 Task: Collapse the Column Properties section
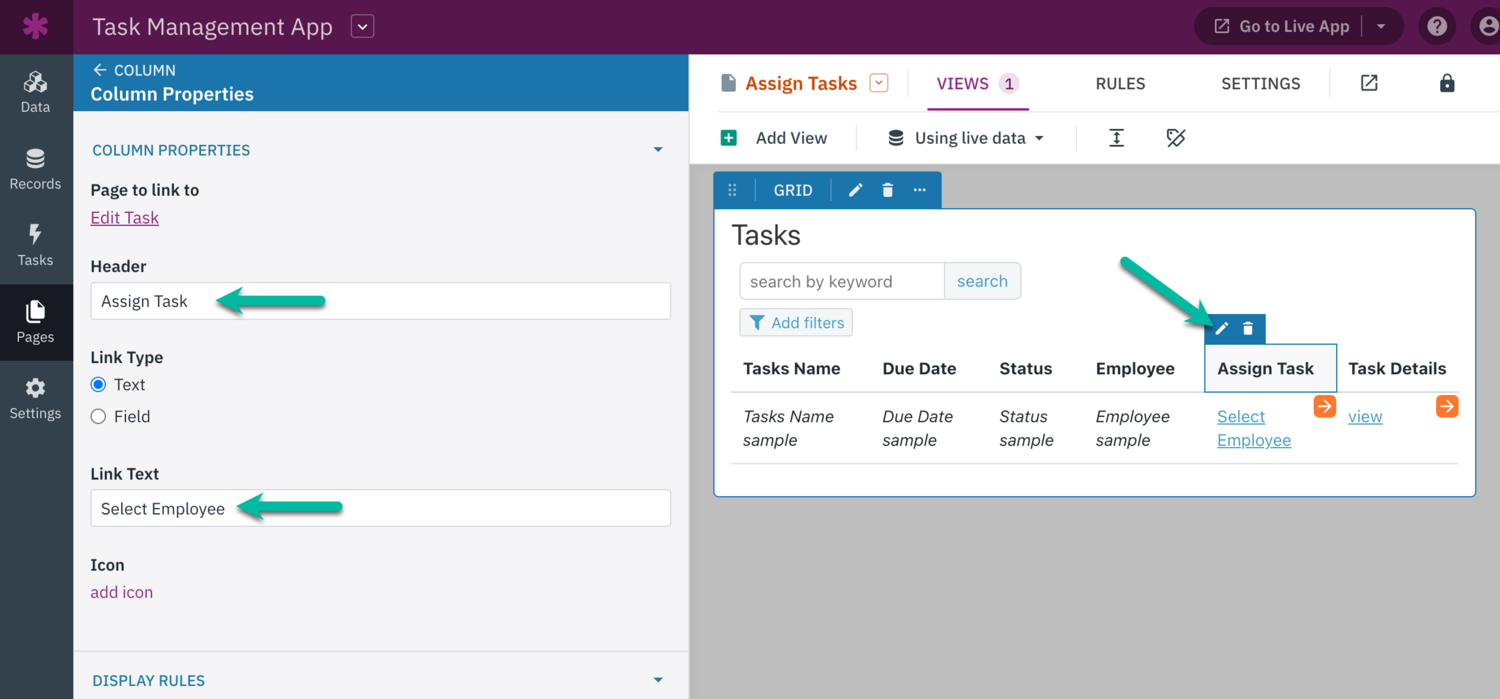(658, 150)
